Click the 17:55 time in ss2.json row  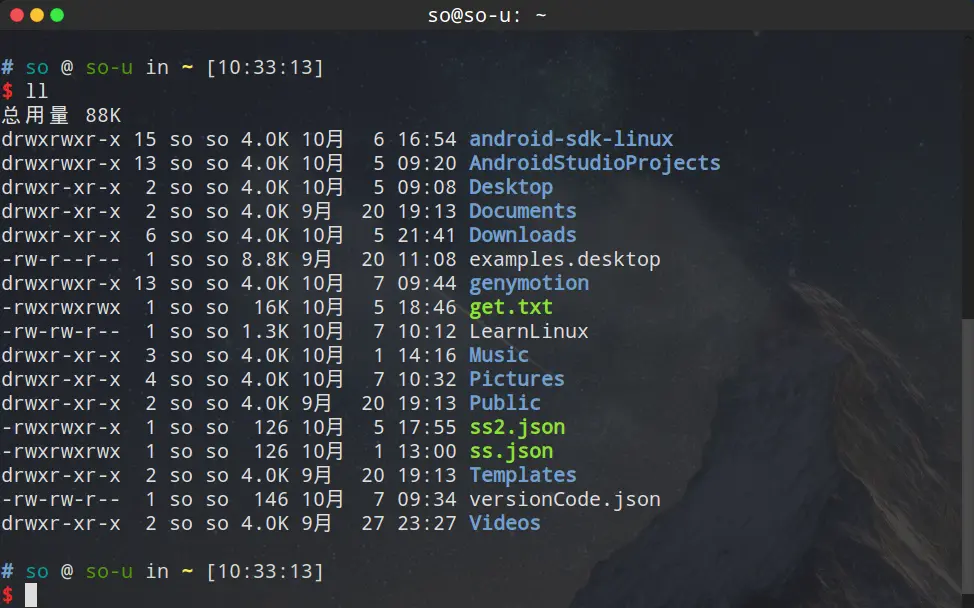427,428
